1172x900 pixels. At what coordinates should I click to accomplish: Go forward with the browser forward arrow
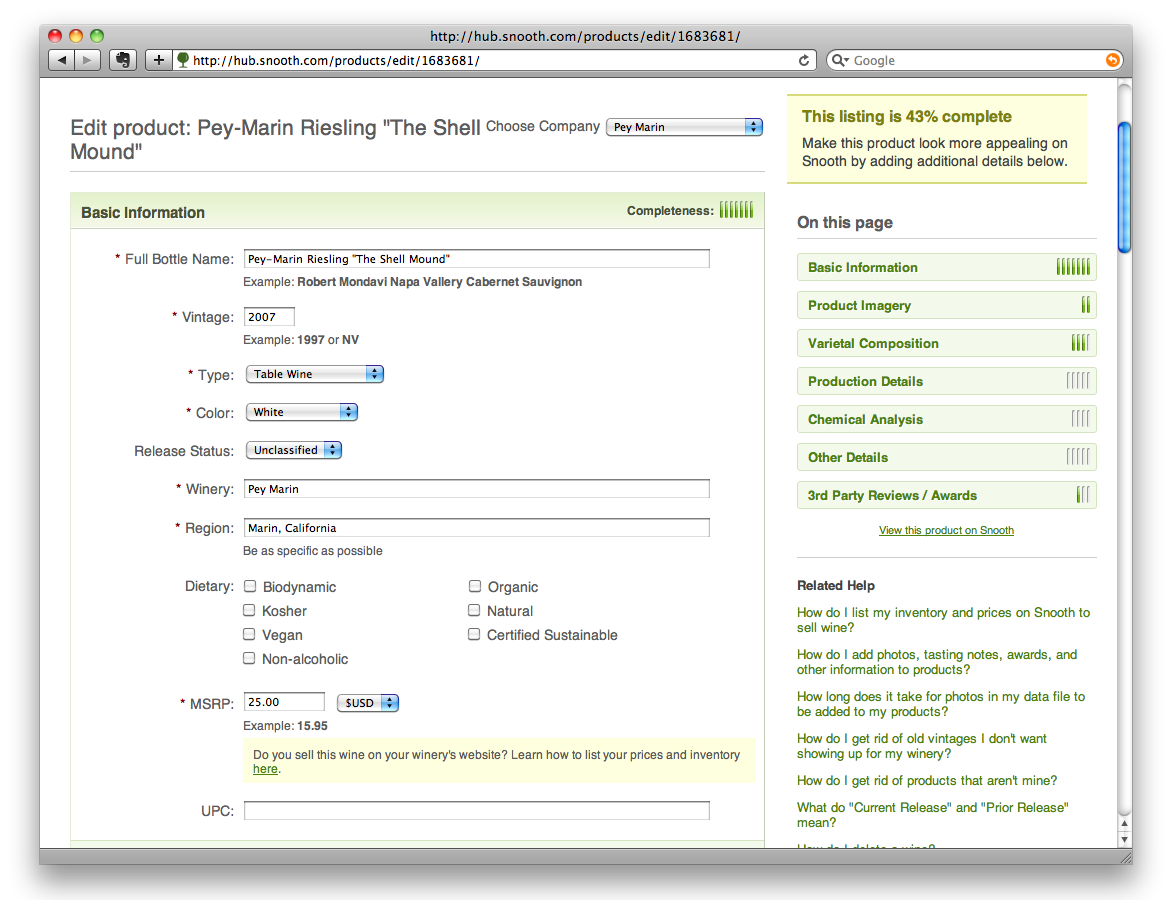pos(87,61)
